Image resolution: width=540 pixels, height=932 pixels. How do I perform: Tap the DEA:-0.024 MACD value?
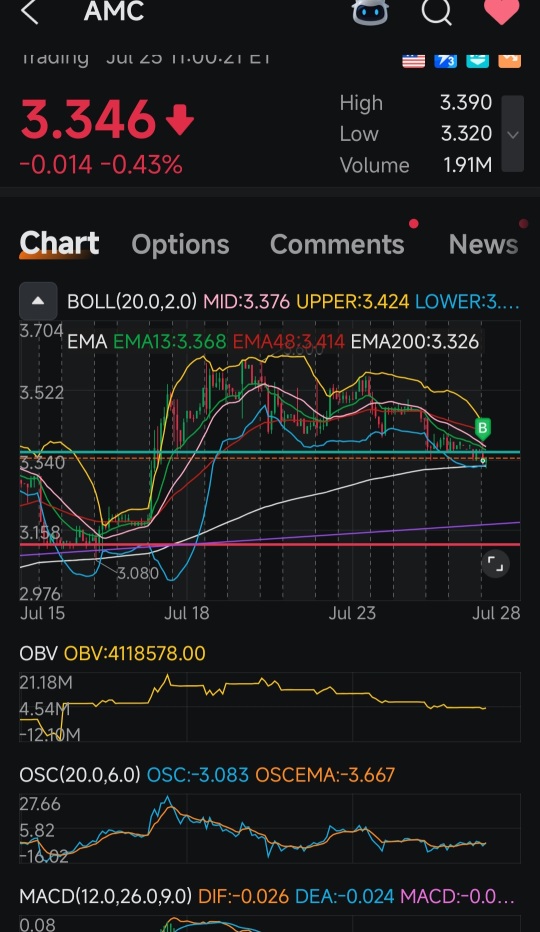[344, 896]
